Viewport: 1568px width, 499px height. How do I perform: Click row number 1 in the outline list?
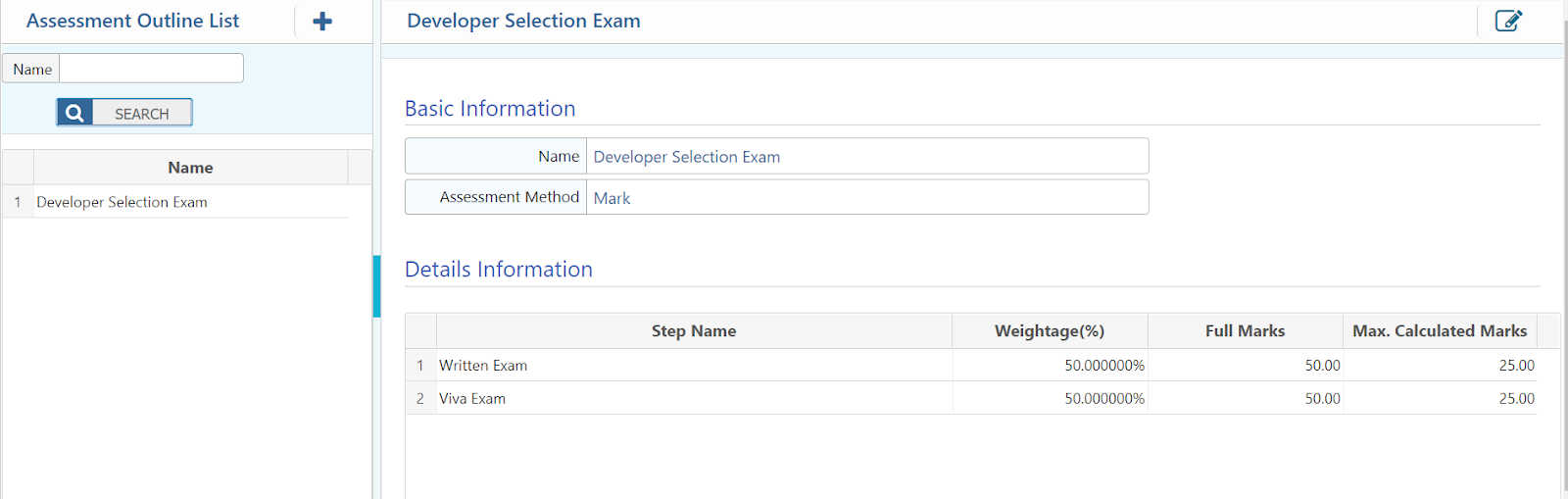(x=18, y=202)
